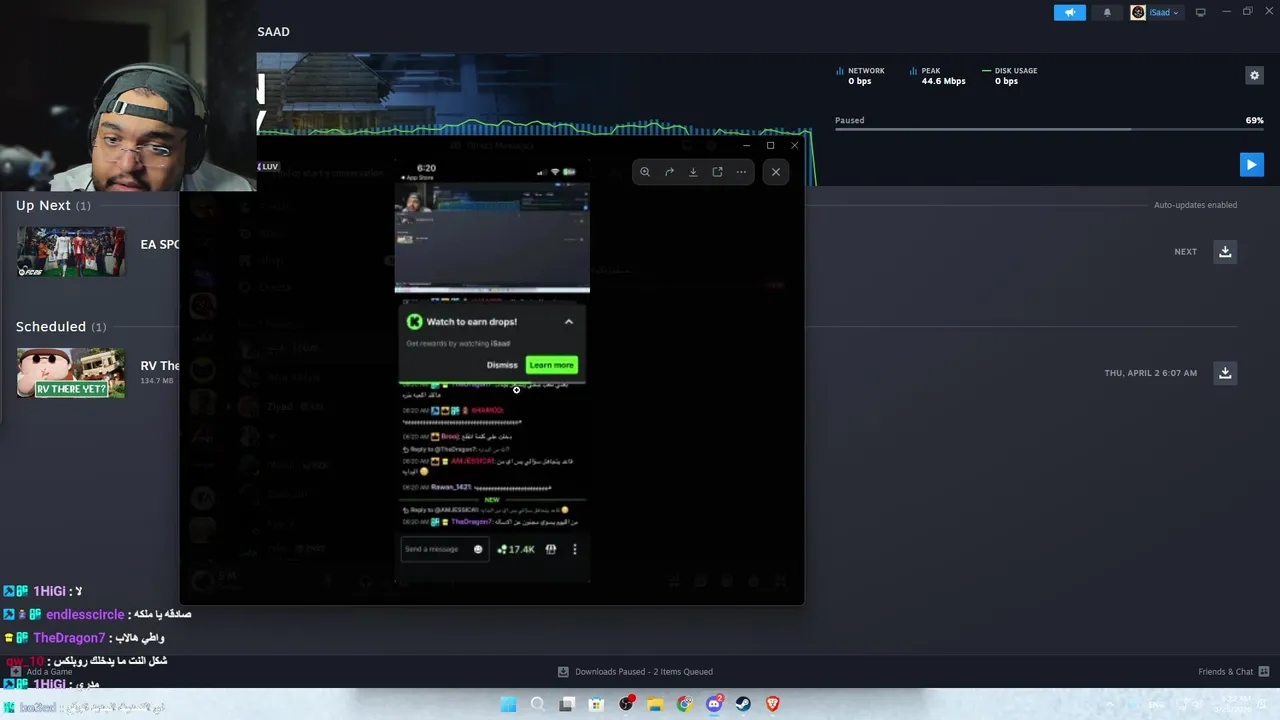Open Brave browser from taskbar
This screenshot has height=720, width=1280.
pyautogui.click(x=772, y=704)
